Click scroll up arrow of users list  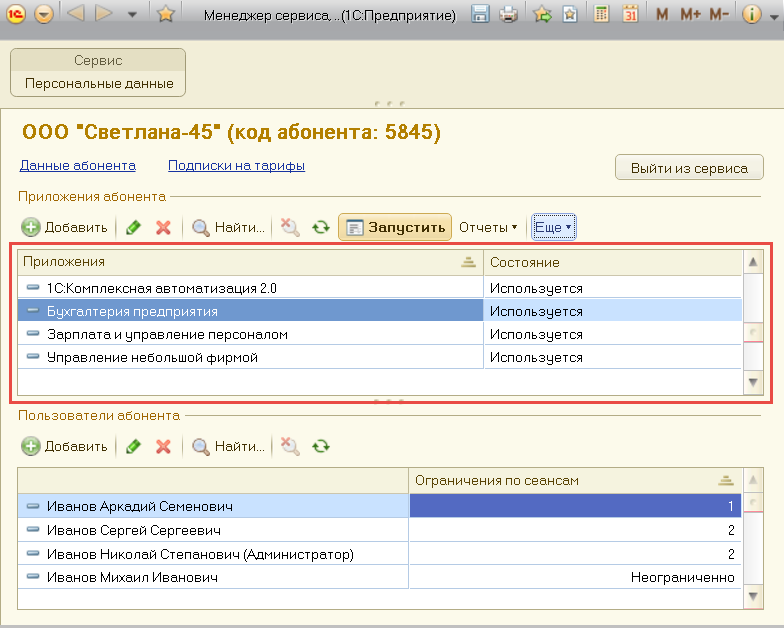pos(753,480)
